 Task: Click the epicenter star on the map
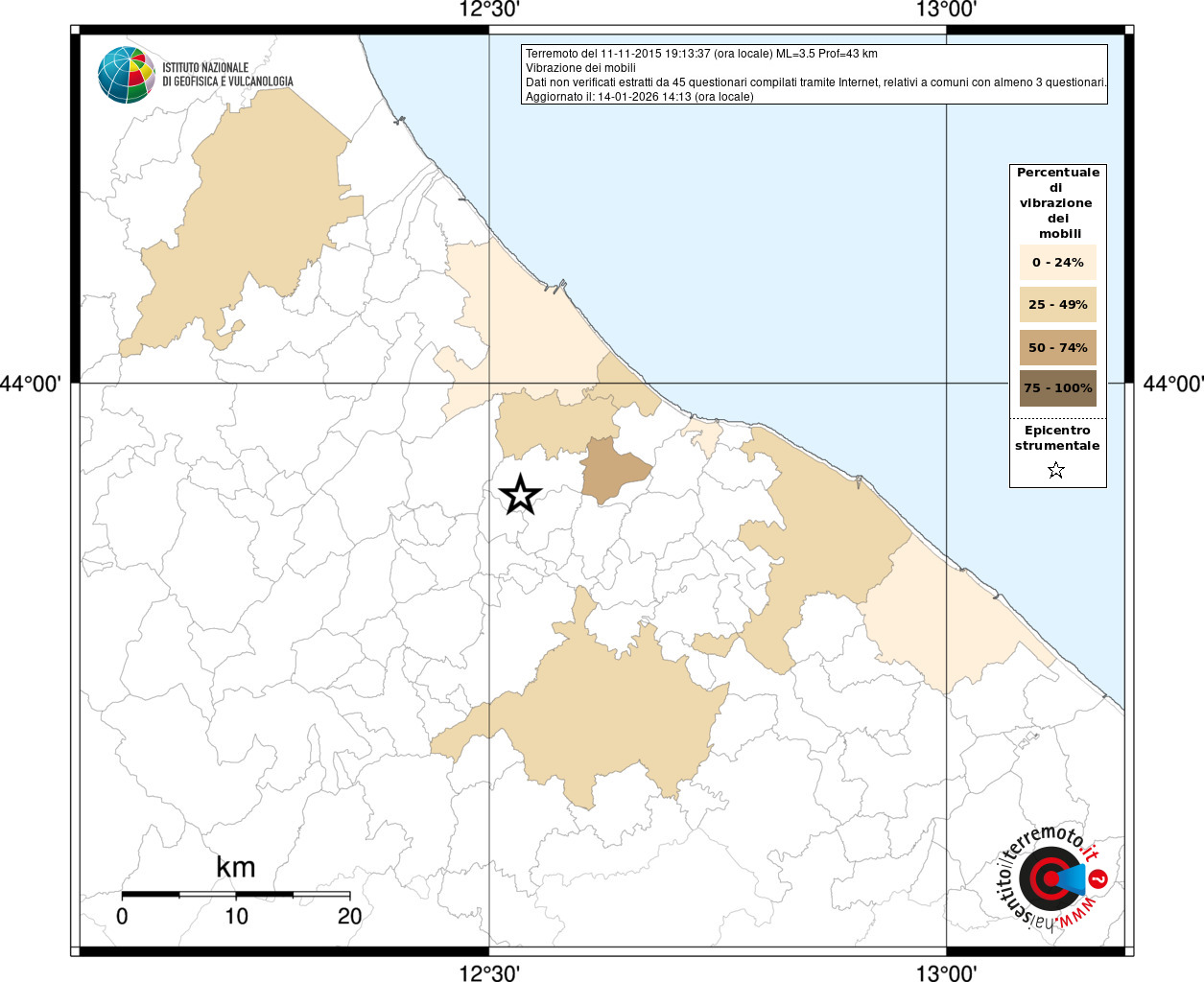pos(520,495)
